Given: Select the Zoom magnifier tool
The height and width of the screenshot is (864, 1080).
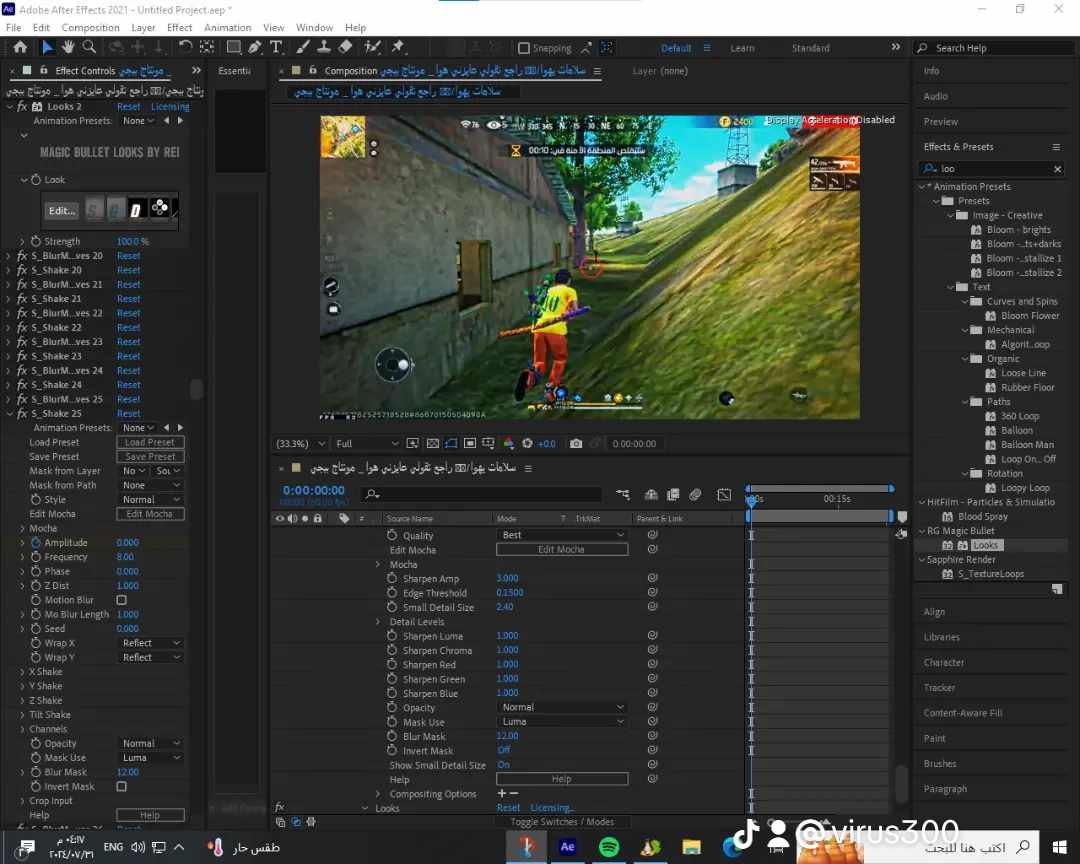Looking at the screenshot, I should pyautogui.click(x=89, y=47).
